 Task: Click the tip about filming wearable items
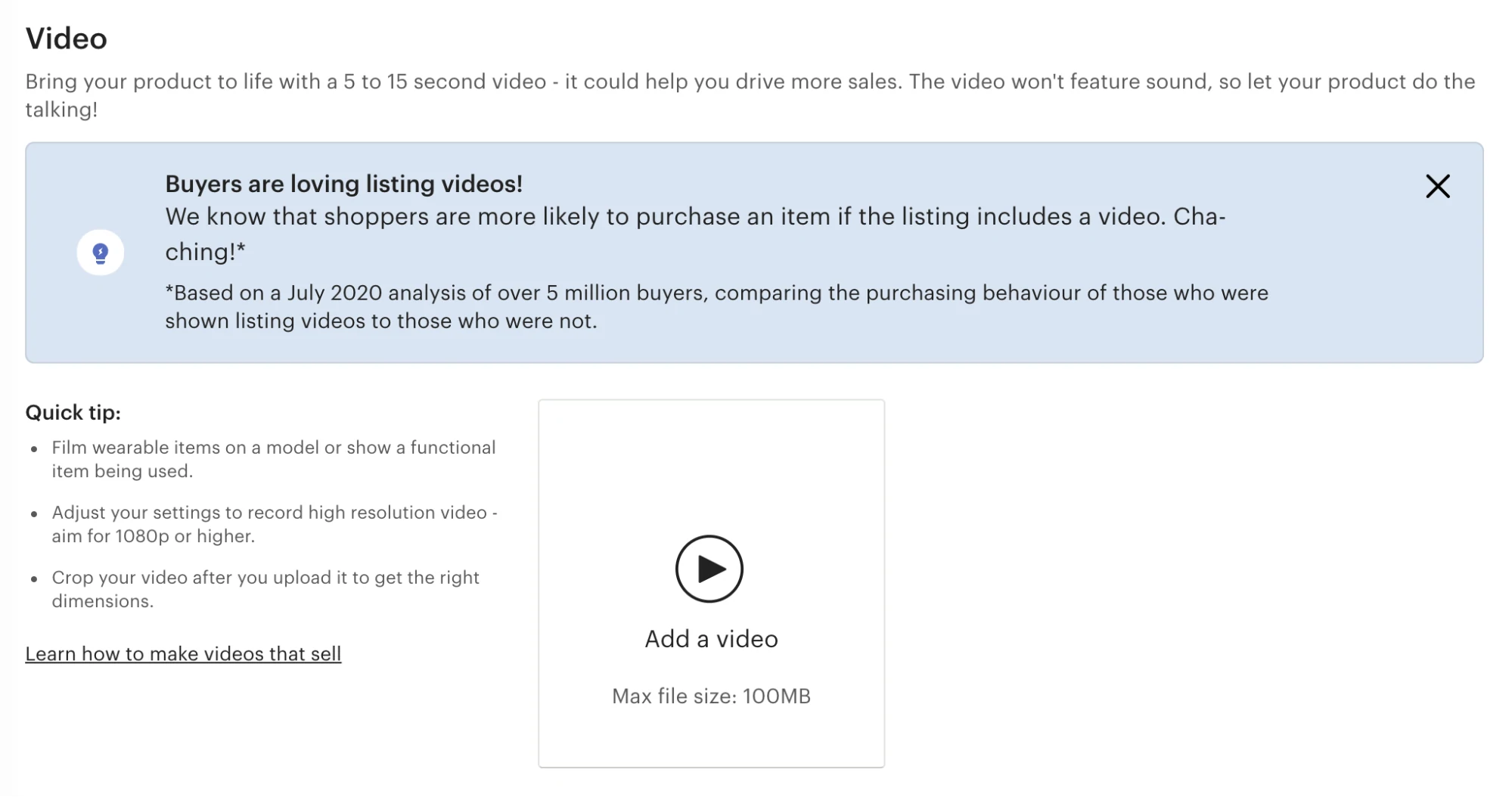pos(273,459)
